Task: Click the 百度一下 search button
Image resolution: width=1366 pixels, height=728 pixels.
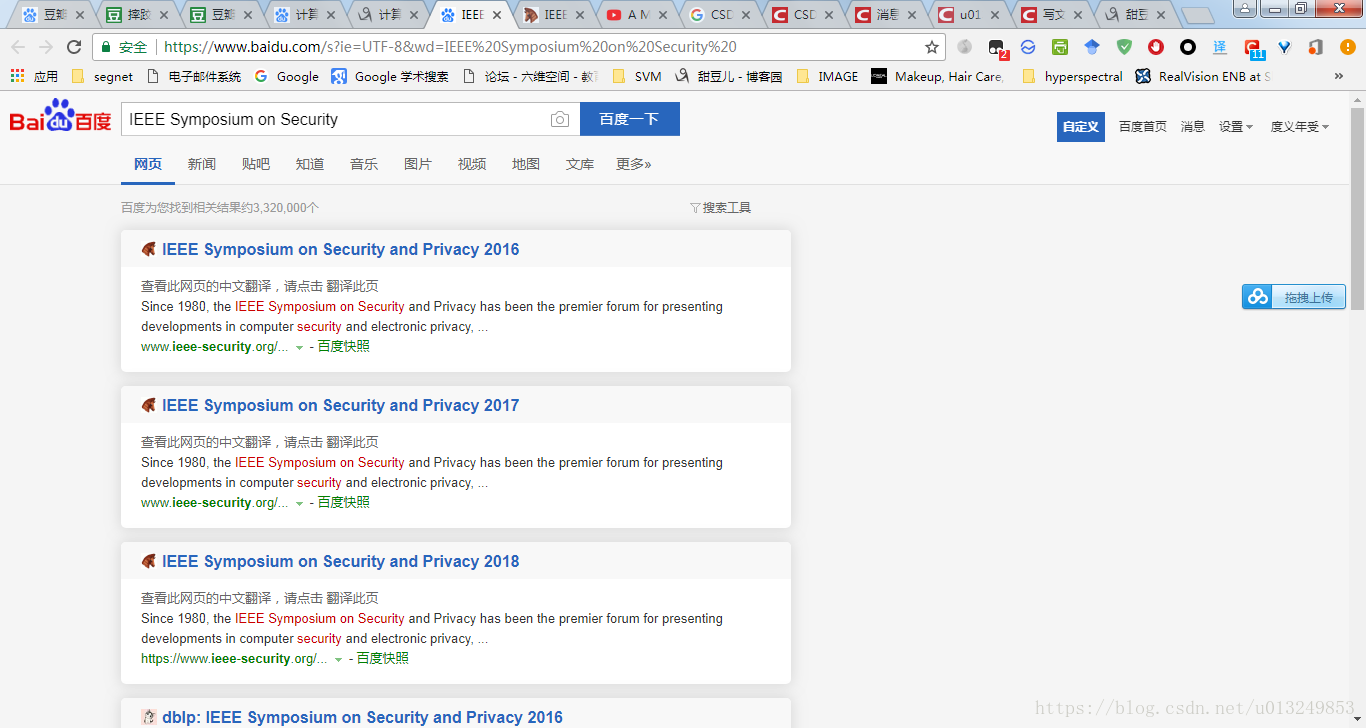Action: (630, 119)
